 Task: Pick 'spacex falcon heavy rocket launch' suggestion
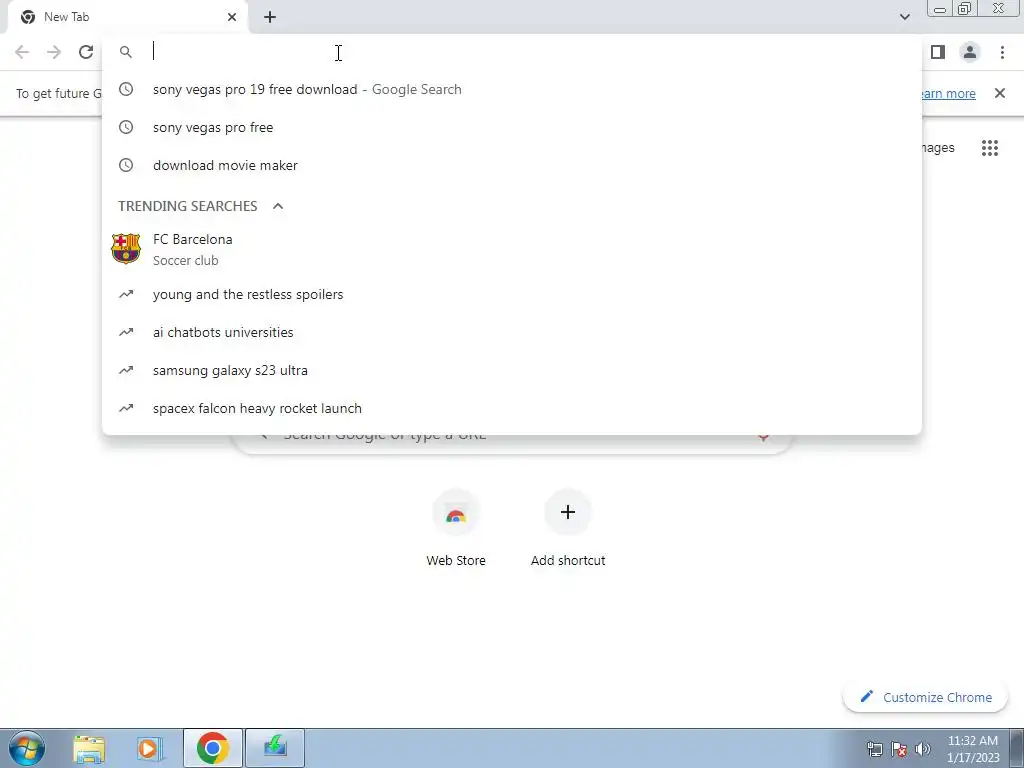pos(512,408)
